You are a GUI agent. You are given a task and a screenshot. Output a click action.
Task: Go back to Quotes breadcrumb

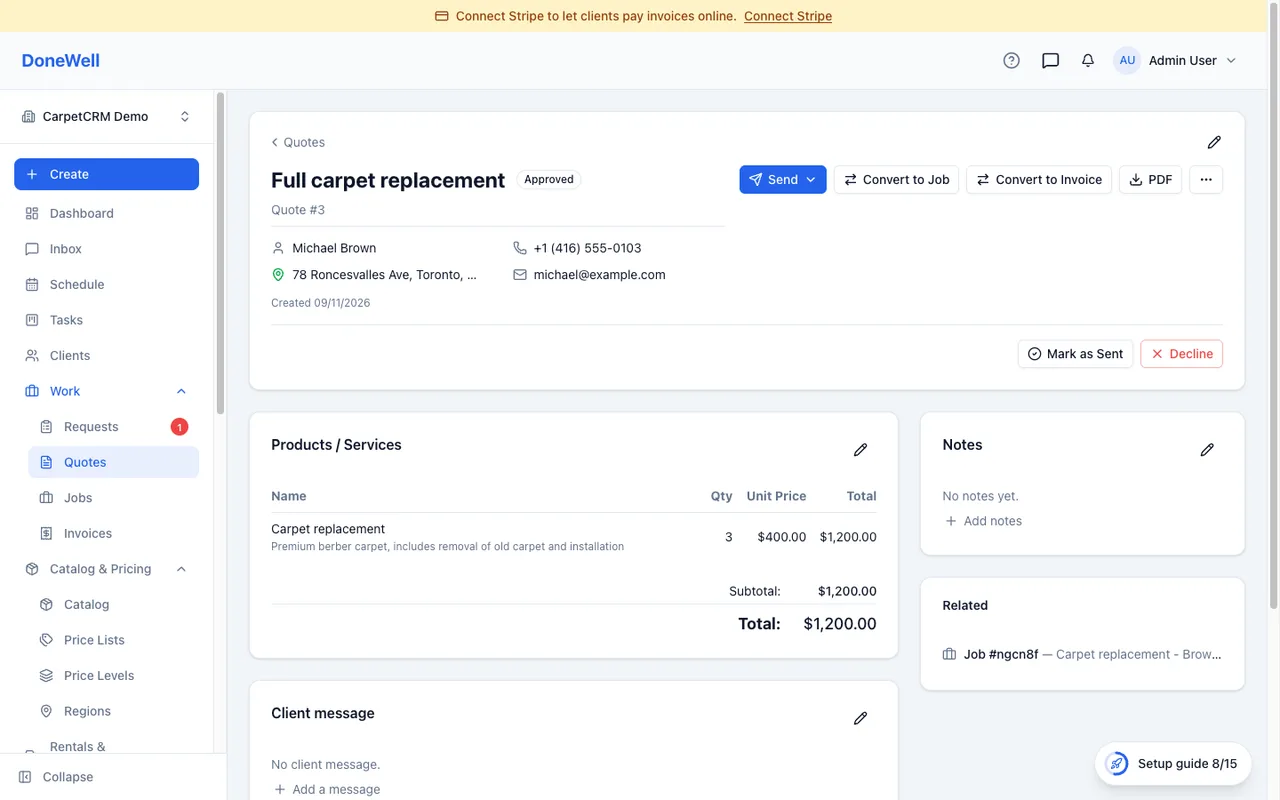[x=298, y=142]
